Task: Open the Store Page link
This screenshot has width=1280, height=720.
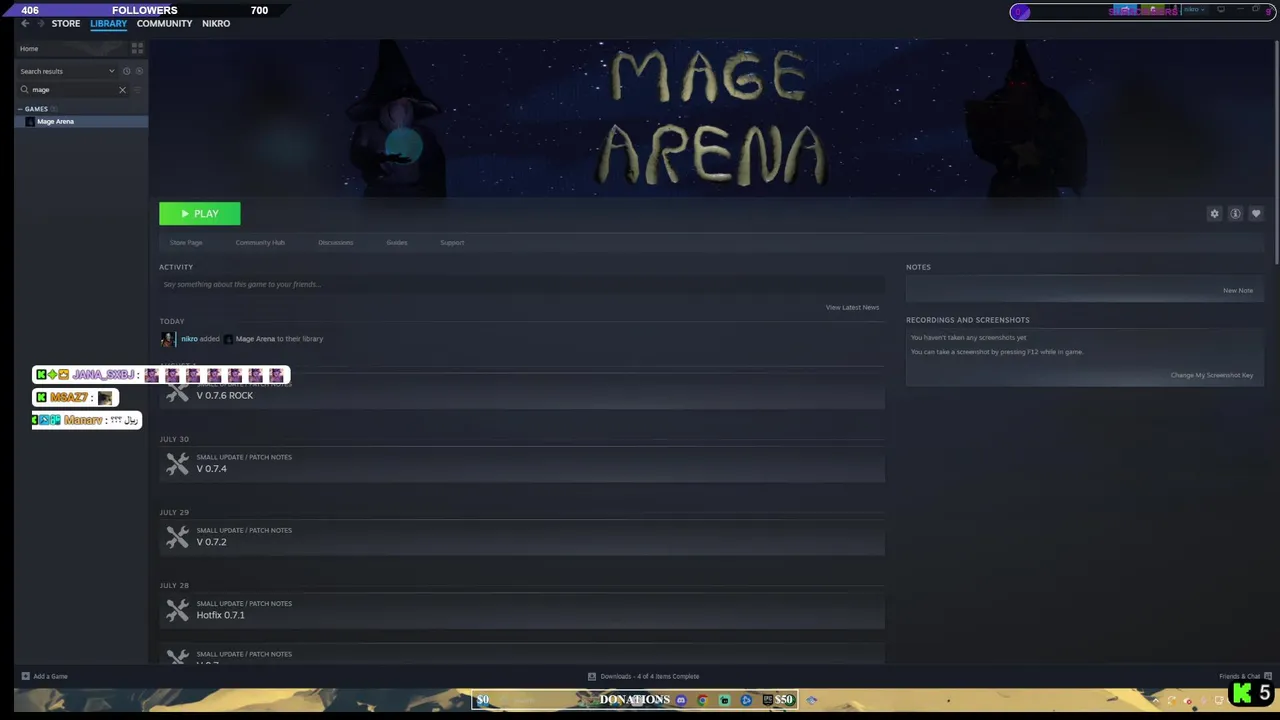Action: (186, 243)
